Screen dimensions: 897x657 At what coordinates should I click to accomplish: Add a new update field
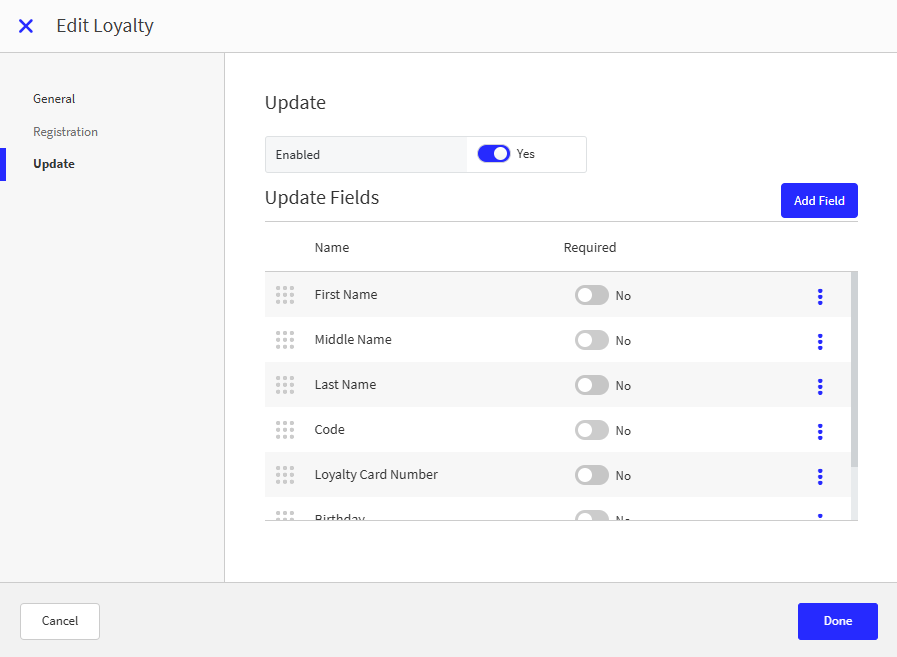tap(819, 200)
